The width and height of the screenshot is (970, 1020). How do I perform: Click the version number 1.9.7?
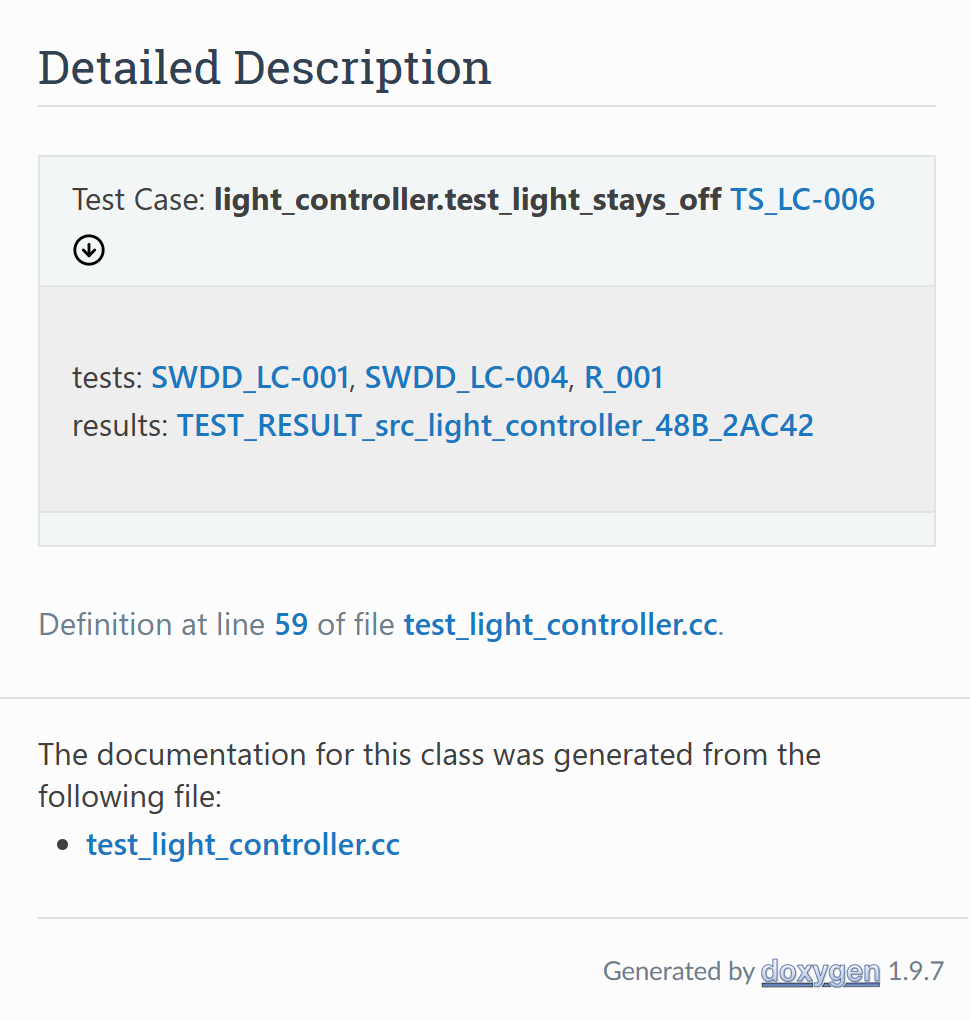point(915,971)
